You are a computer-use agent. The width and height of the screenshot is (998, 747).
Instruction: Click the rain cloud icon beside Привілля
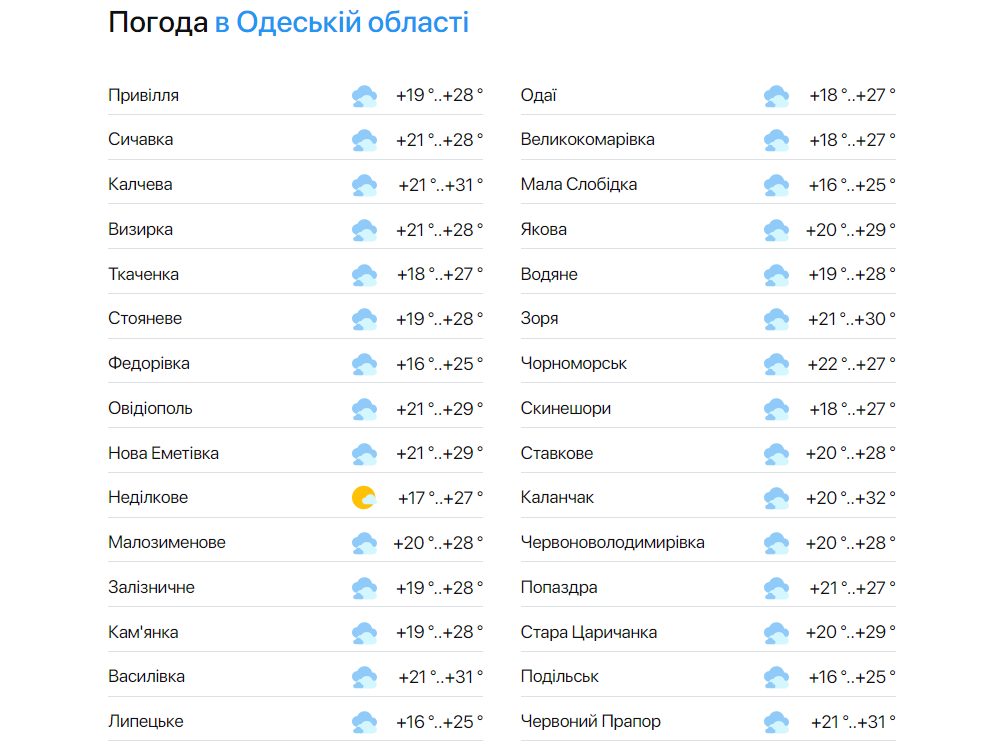364,95
